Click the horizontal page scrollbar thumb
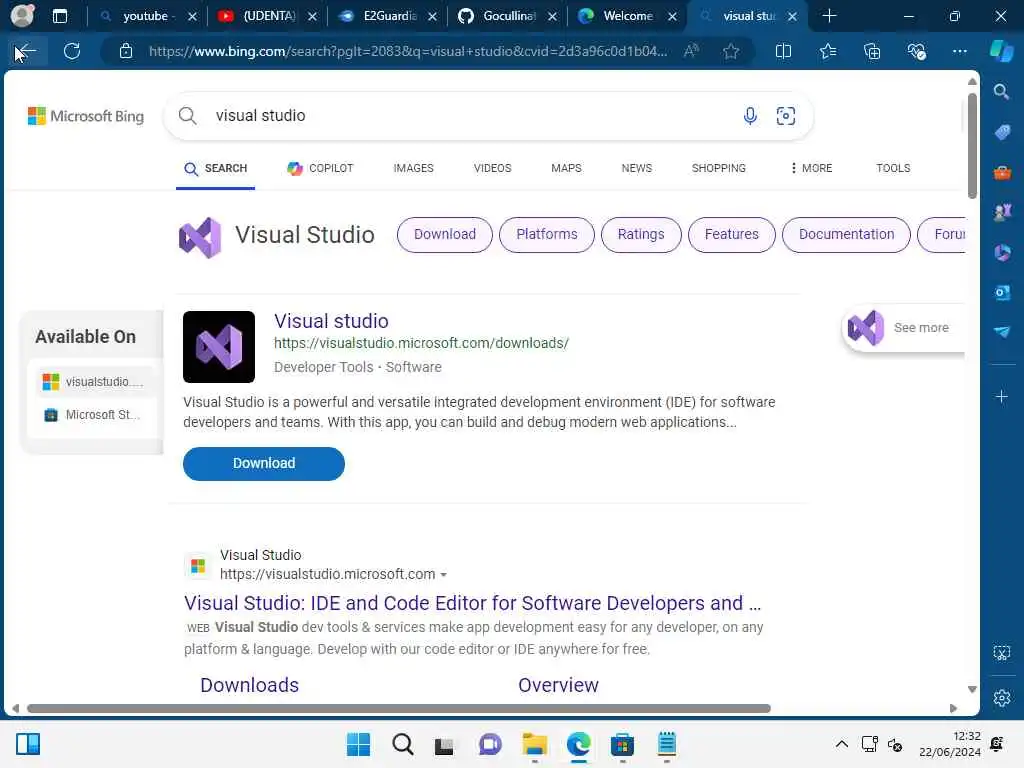The image size is (1024, 768). click(x=398, y=709)
